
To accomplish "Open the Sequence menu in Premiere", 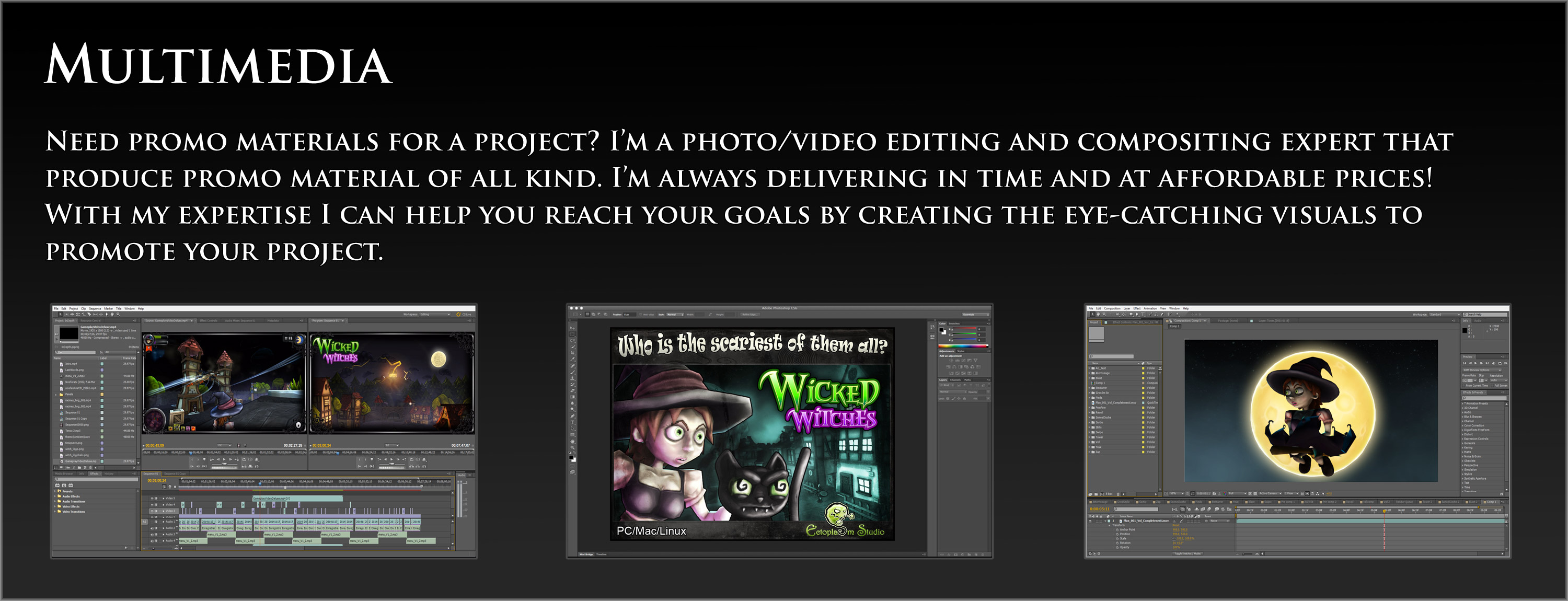I will point(96,309).
